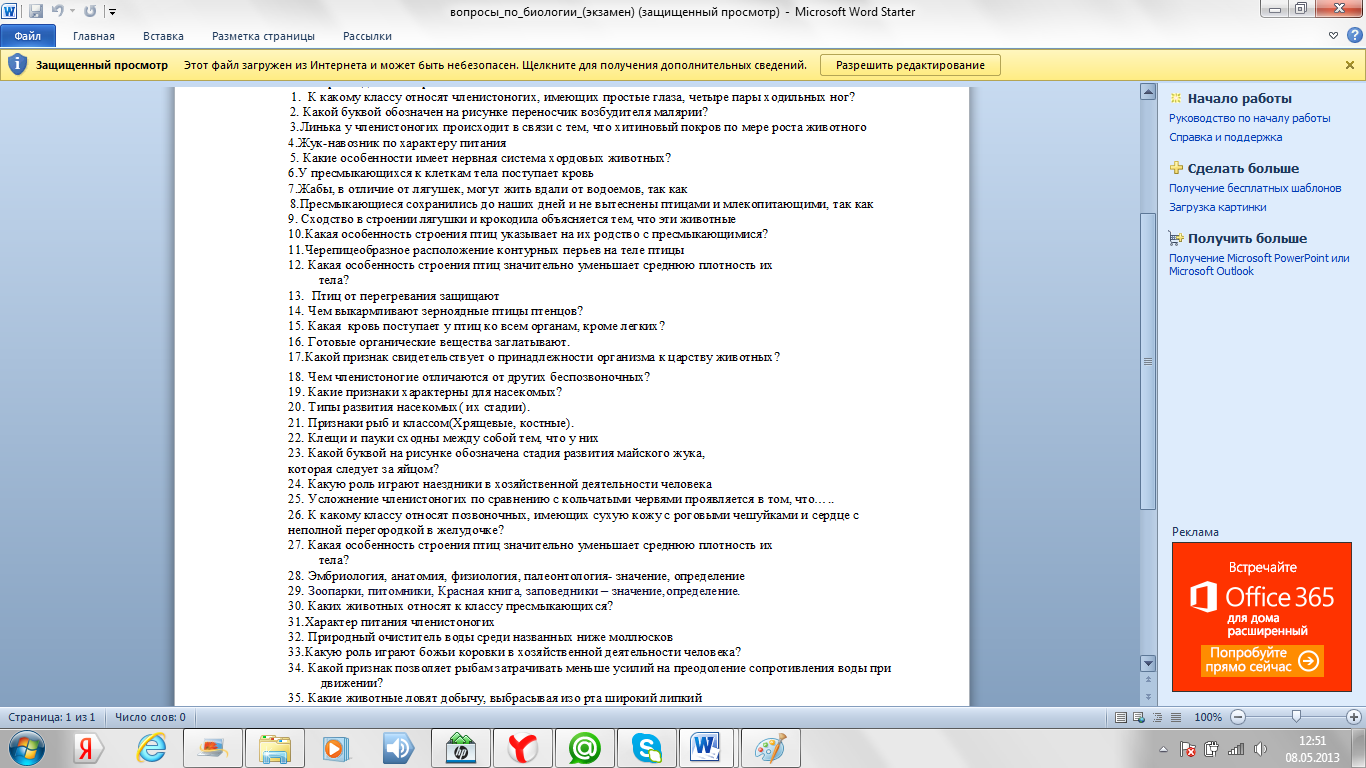
Task: Open the Получение бесплатных шаблонов link
Action: [1255, 188]
